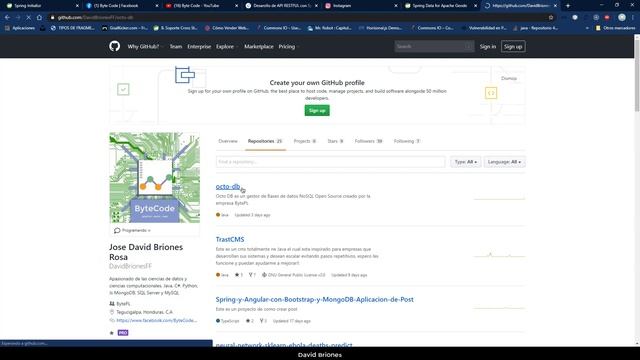This screenshot has width=640, height=360.
Task: Click the Spring-y-Angular repository fork count
Action: pos(263,321)
